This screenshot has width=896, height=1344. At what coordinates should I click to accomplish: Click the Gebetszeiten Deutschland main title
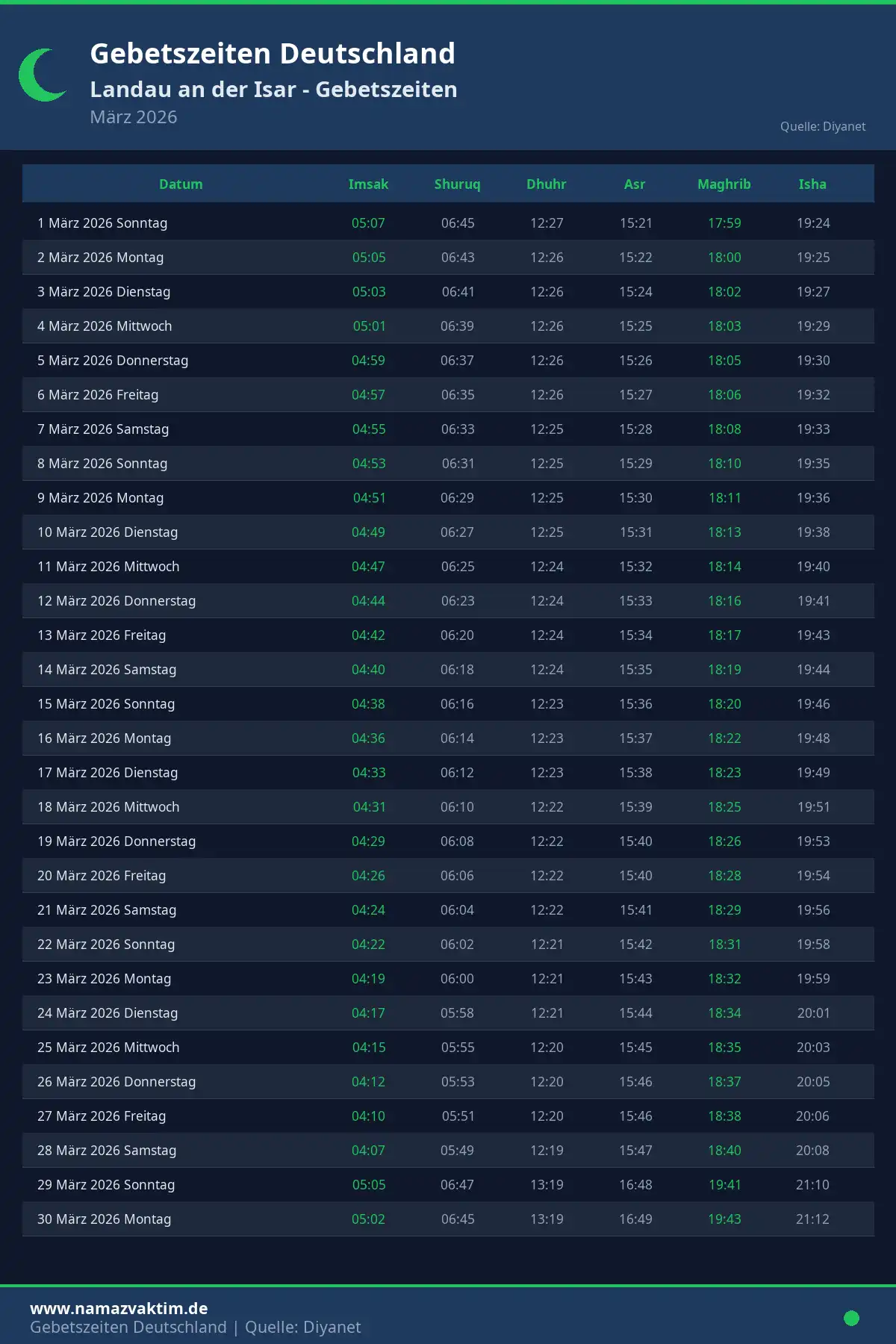pyautogui.click(x=273, y=54)
